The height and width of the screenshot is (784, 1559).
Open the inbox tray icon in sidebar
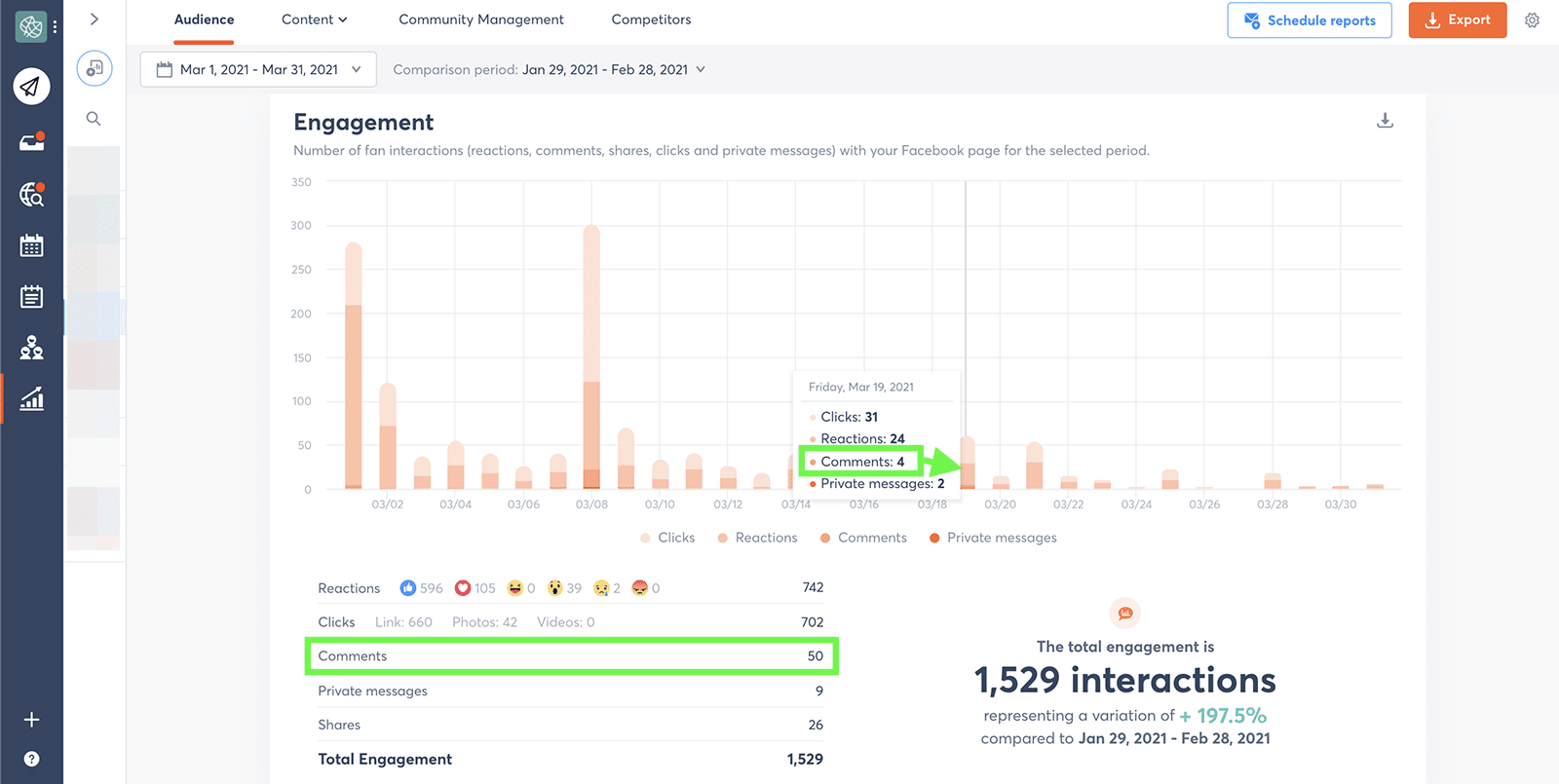point(31,142)
